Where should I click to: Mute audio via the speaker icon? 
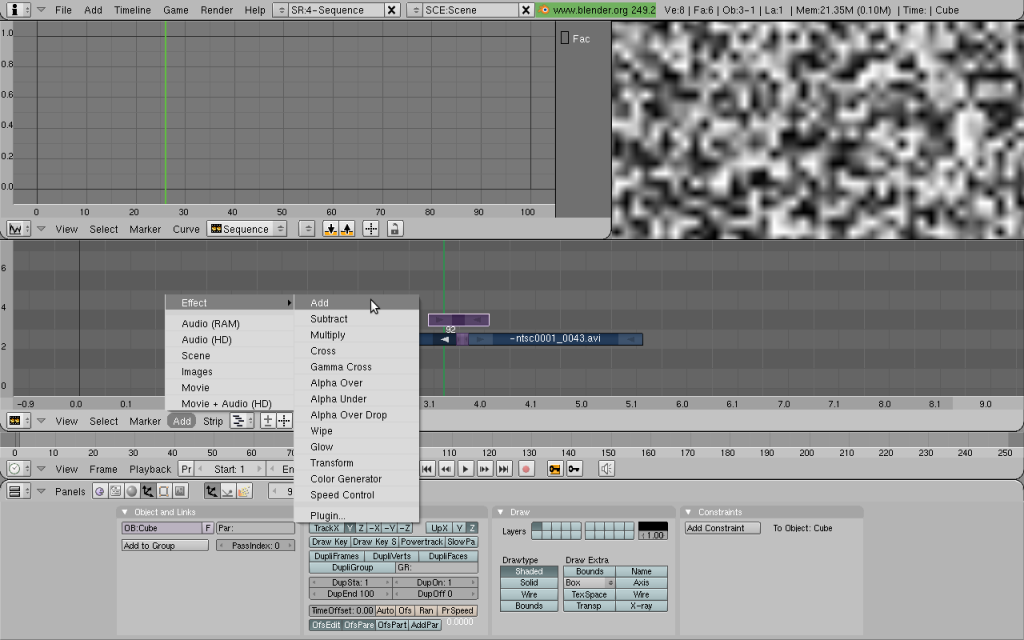[x=606, y=469]
